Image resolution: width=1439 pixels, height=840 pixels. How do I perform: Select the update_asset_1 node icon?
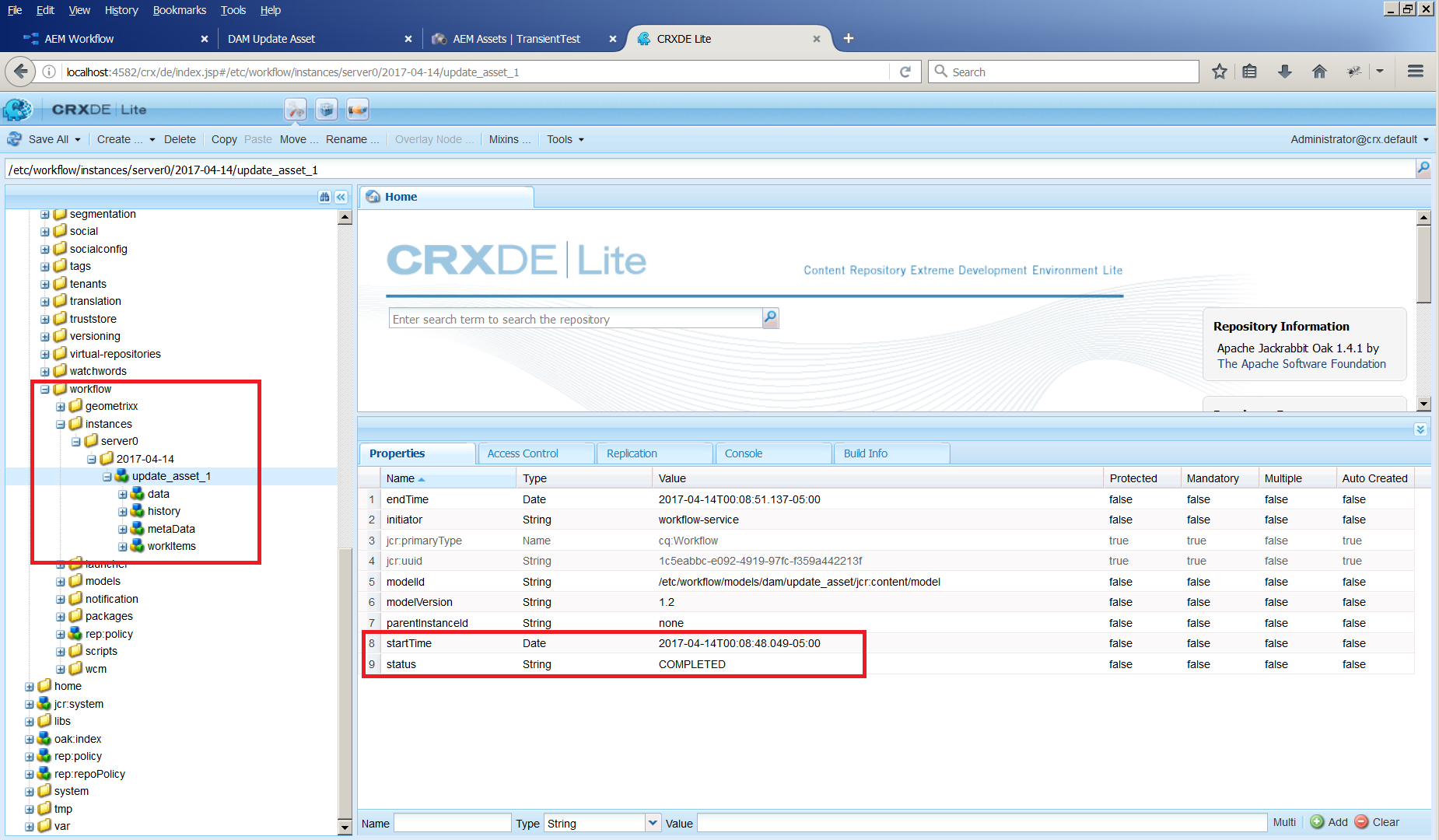pyautogui.click(x=122, y=476)
